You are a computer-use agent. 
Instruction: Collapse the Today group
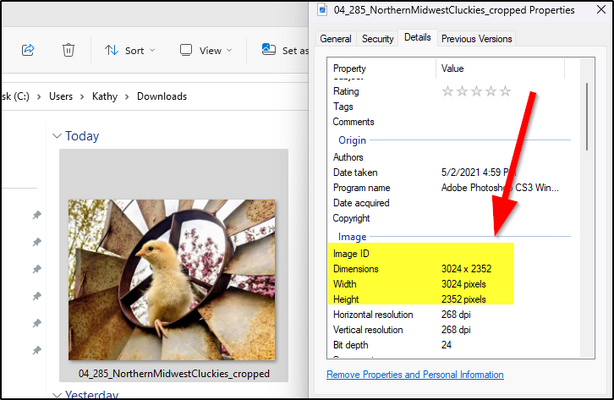coord(57,136)
